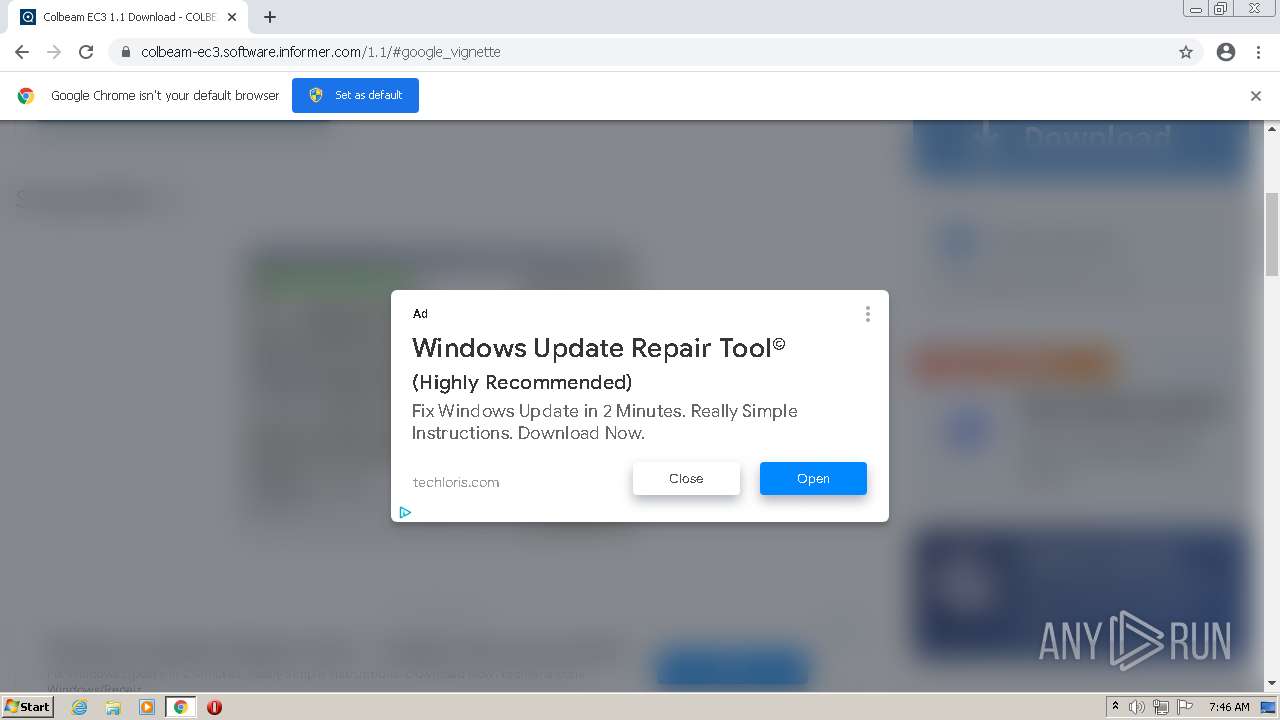Click the scrollbar down arrow
Image resolution: width=1280 pixels, height=720 pixels.
tap(1272, 684)
